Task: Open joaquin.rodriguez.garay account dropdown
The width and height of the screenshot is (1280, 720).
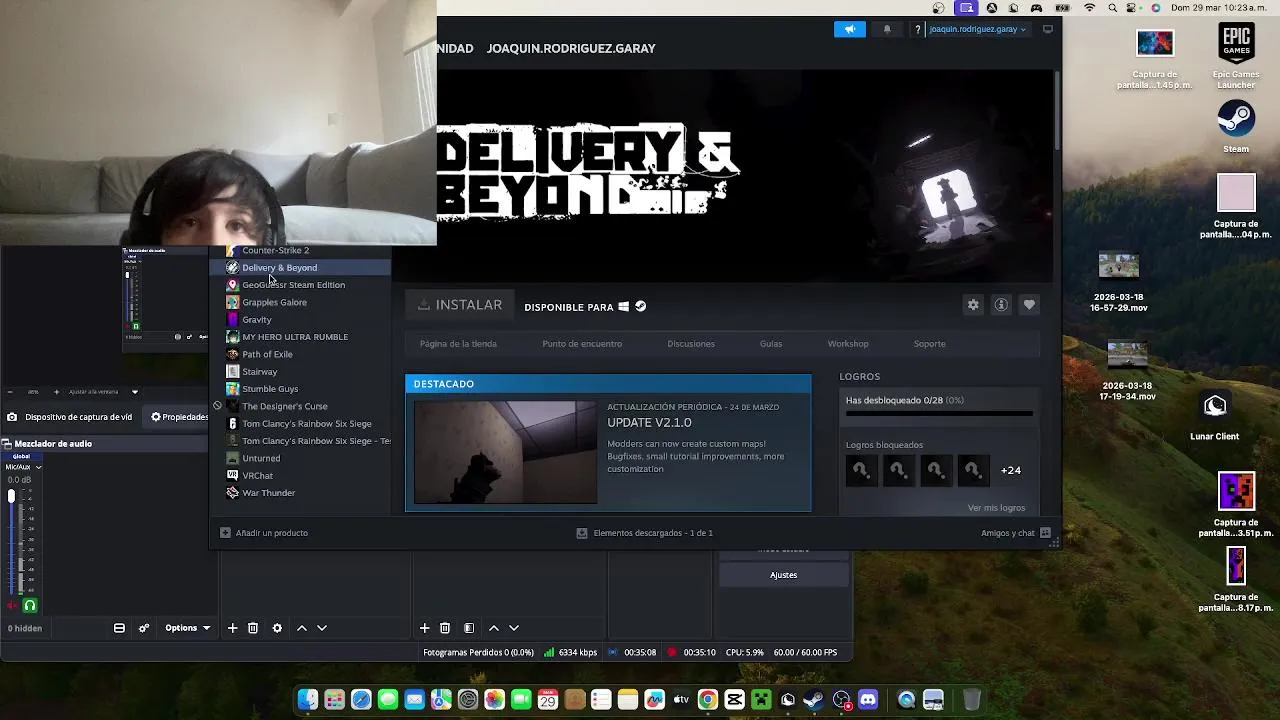Action: click(x=977, y=29)
